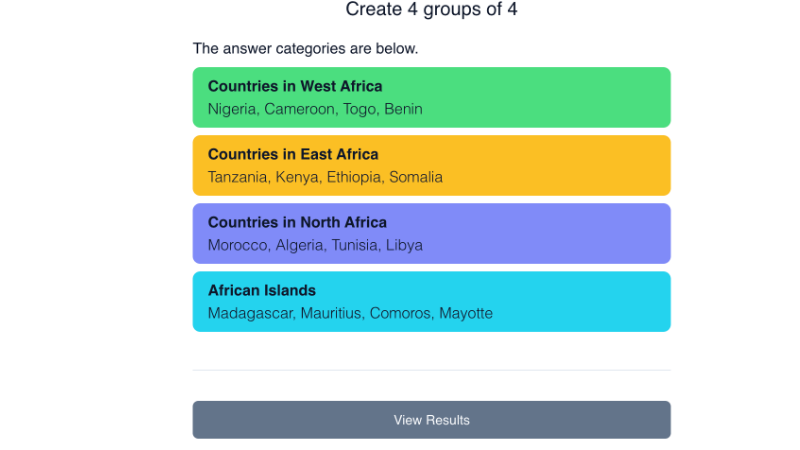This screenshot has height=450, width=800.
Task: Click the "Countries in North Africa" title
Action: pyautogui.click(x=297, y=222)
